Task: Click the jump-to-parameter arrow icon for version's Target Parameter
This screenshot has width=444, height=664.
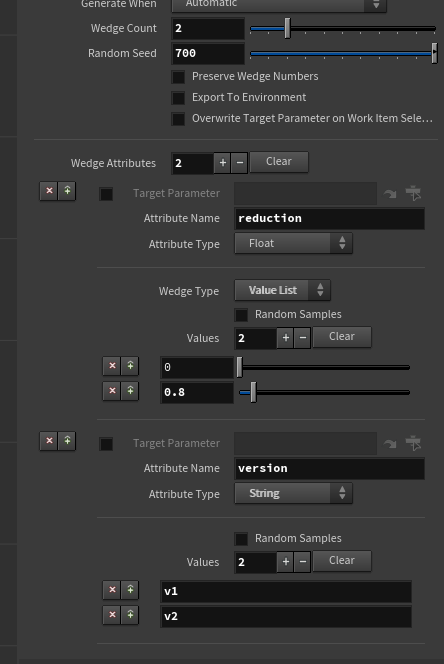Action: [x=390, y=443]
